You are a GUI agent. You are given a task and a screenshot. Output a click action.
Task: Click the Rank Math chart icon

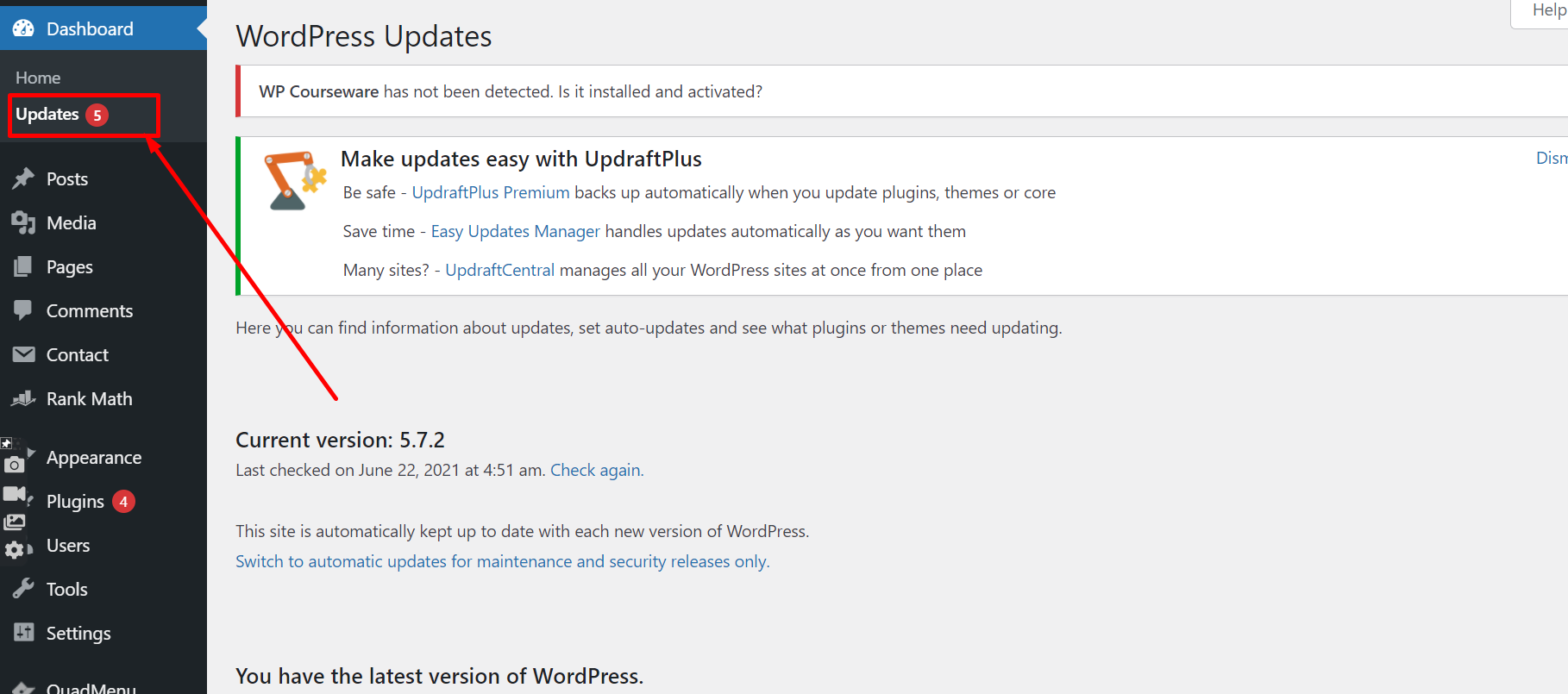[x=23, y=398]
